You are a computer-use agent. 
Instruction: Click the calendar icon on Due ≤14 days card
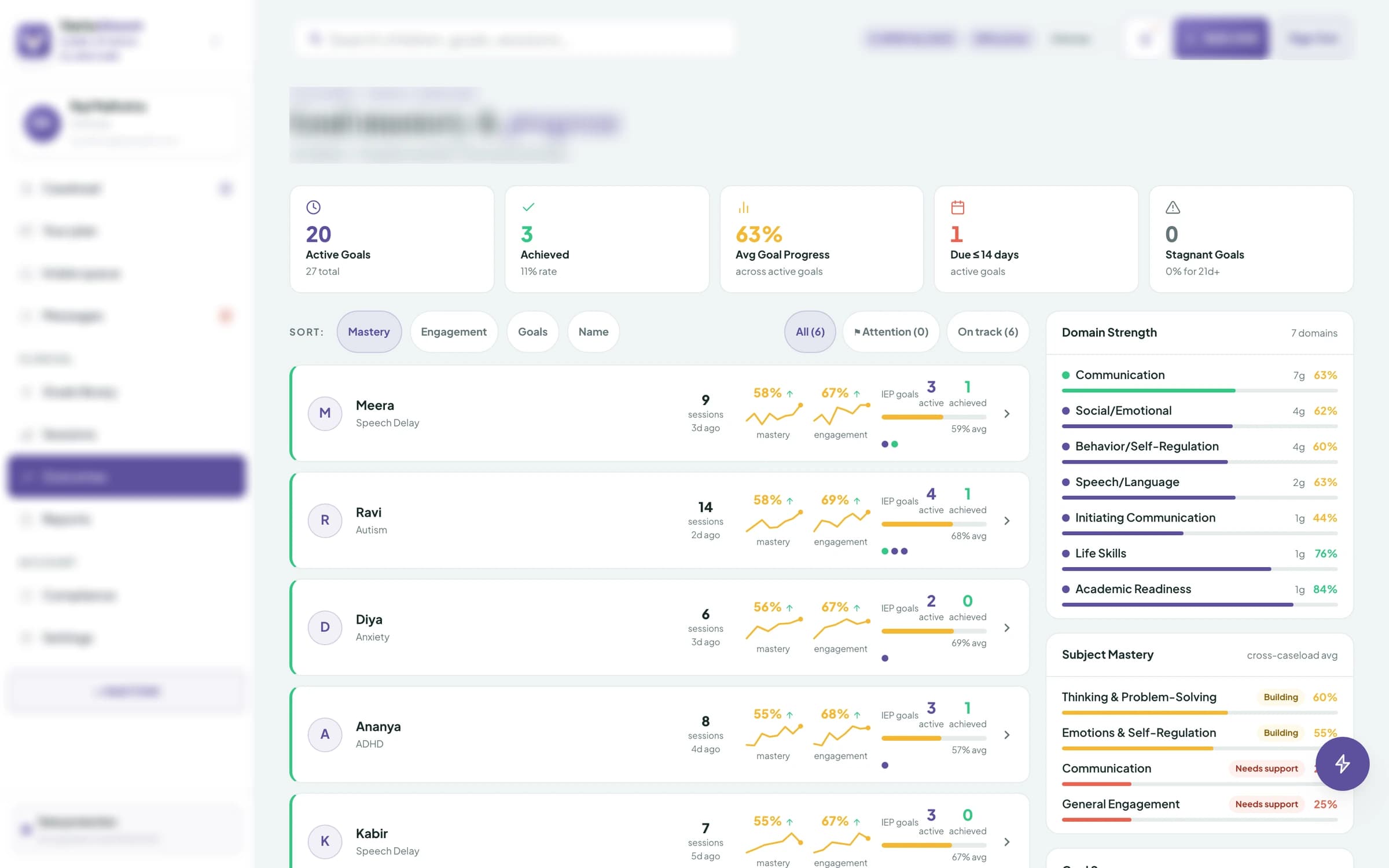(958, 207)
